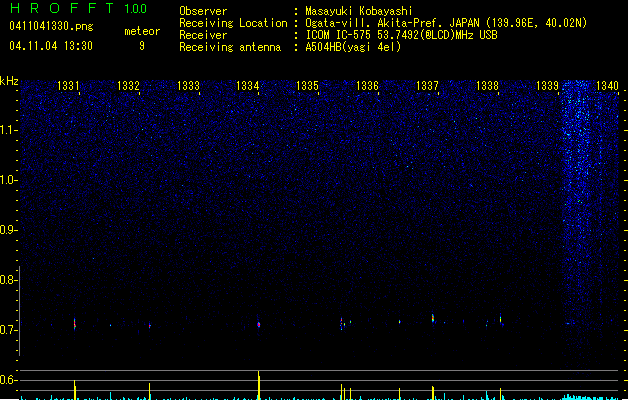Click the 1334 time axis marker
Screen dimensions: 629x400
(248, 86)
